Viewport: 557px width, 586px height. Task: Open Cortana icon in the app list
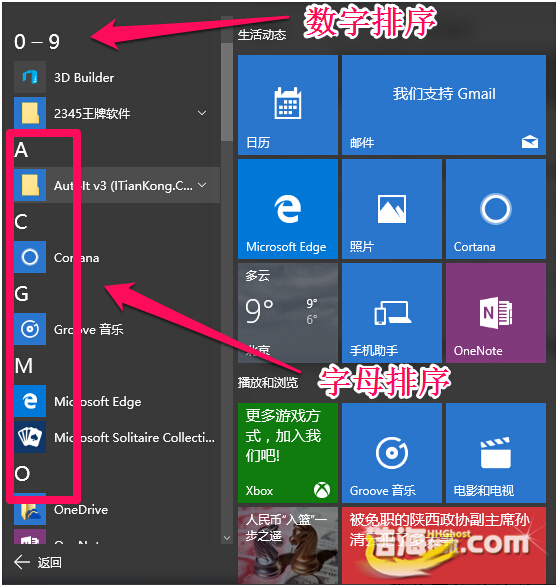(x=30, y=257)
